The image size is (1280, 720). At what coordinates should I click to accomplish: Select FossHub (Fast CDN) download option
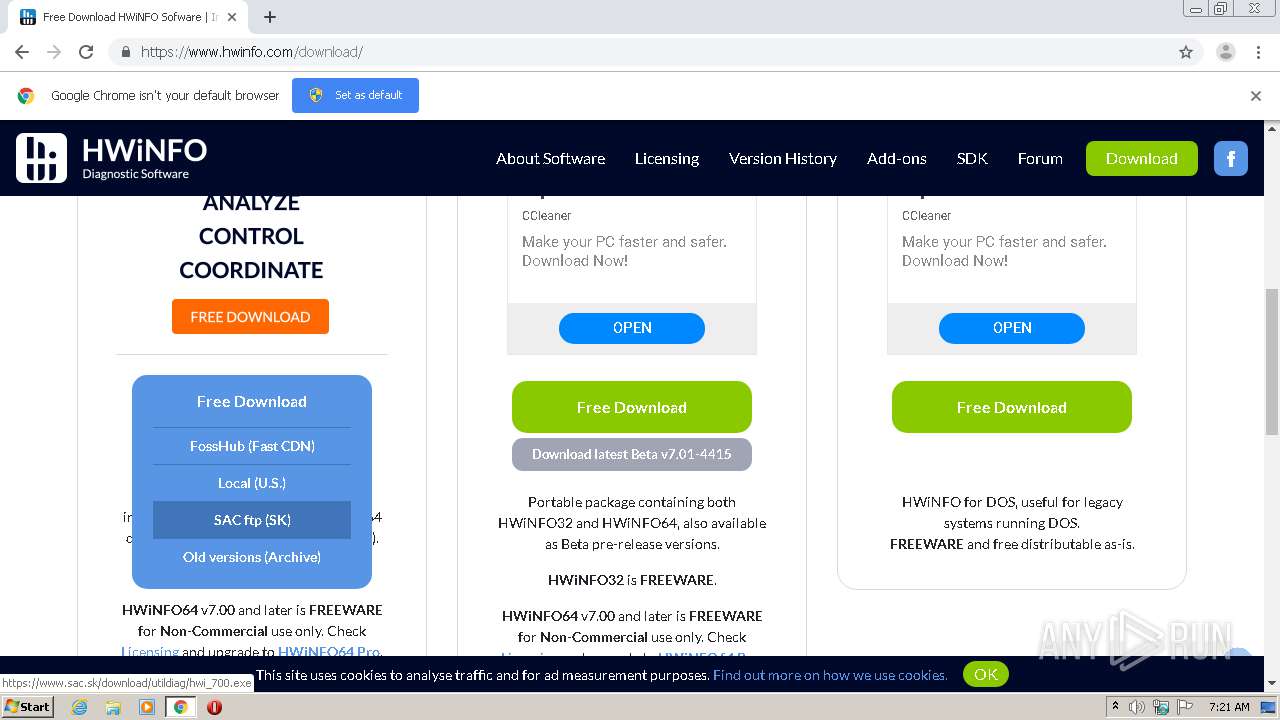(x=252, y=446)
